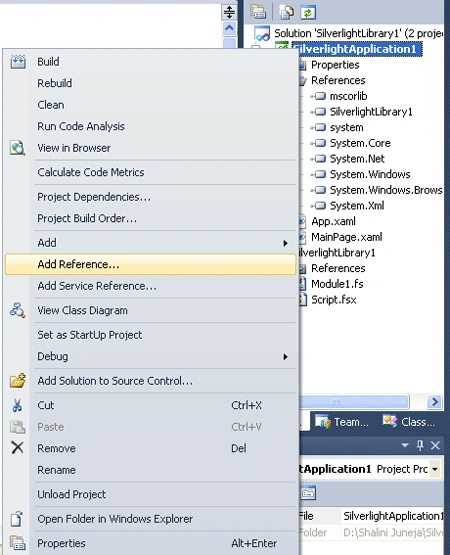450x555 pixels.
Task: Click the Build icon in the context menu
Action: pos(18,62)
